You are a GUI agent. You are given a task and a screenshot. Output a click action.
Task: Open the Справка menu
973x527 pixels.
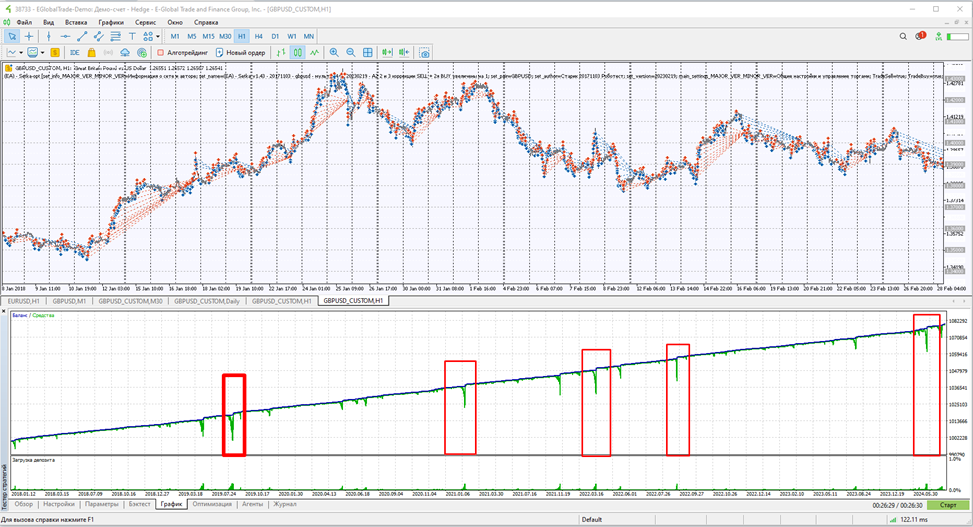tap(206, 22)
